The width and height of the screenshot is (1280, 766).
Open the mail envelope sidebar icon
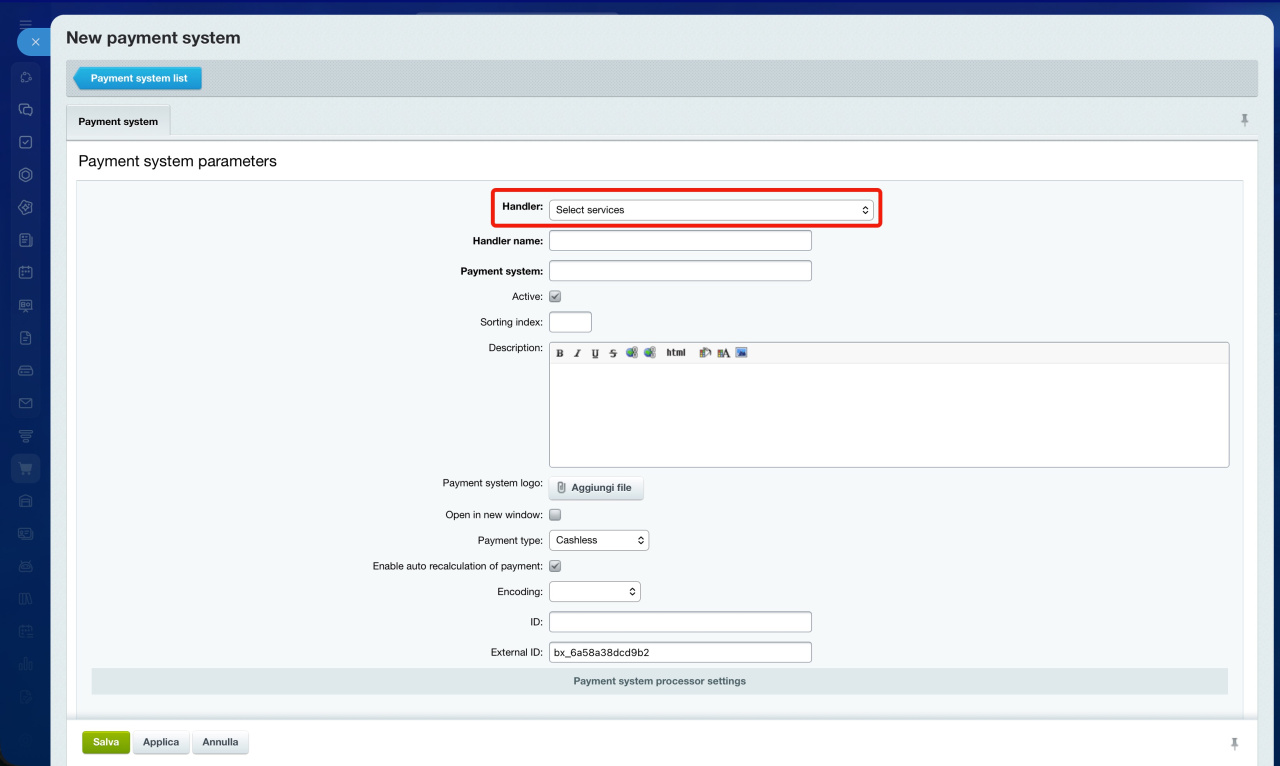point(26,403)
